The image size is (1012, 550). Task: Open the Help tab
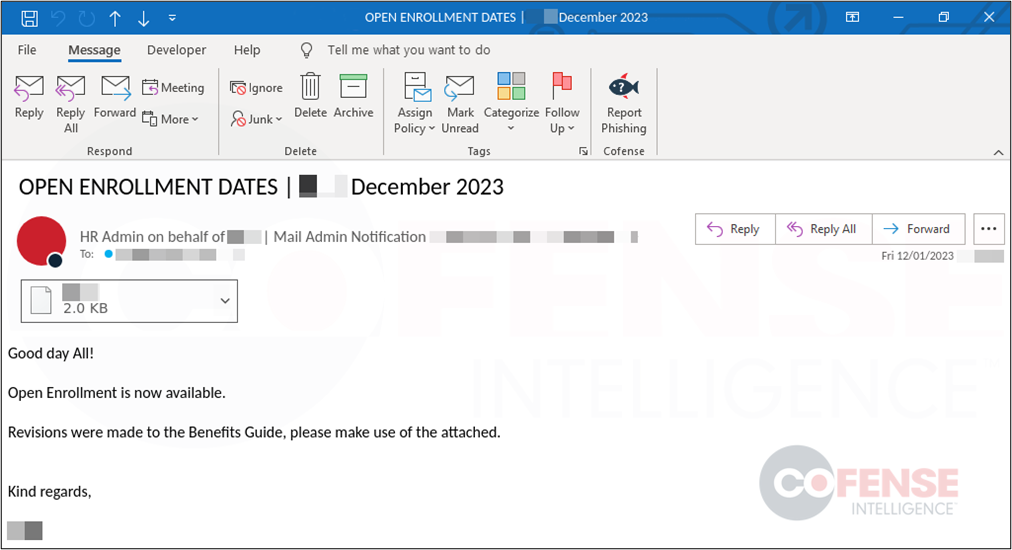[247, 50]
